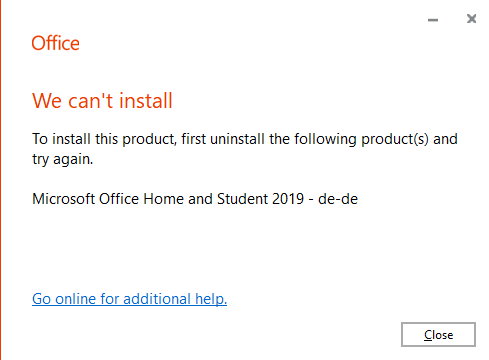Click the underlined C on the Close button
489x360 pixels.
pos(428,335)
